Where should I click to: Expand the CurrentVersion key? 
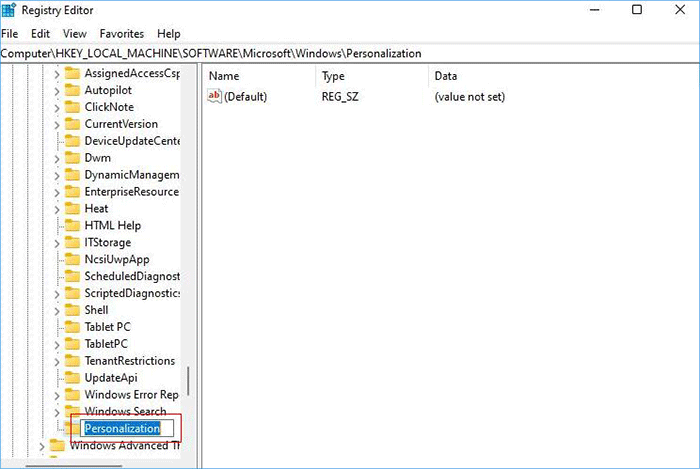point(55,124)
